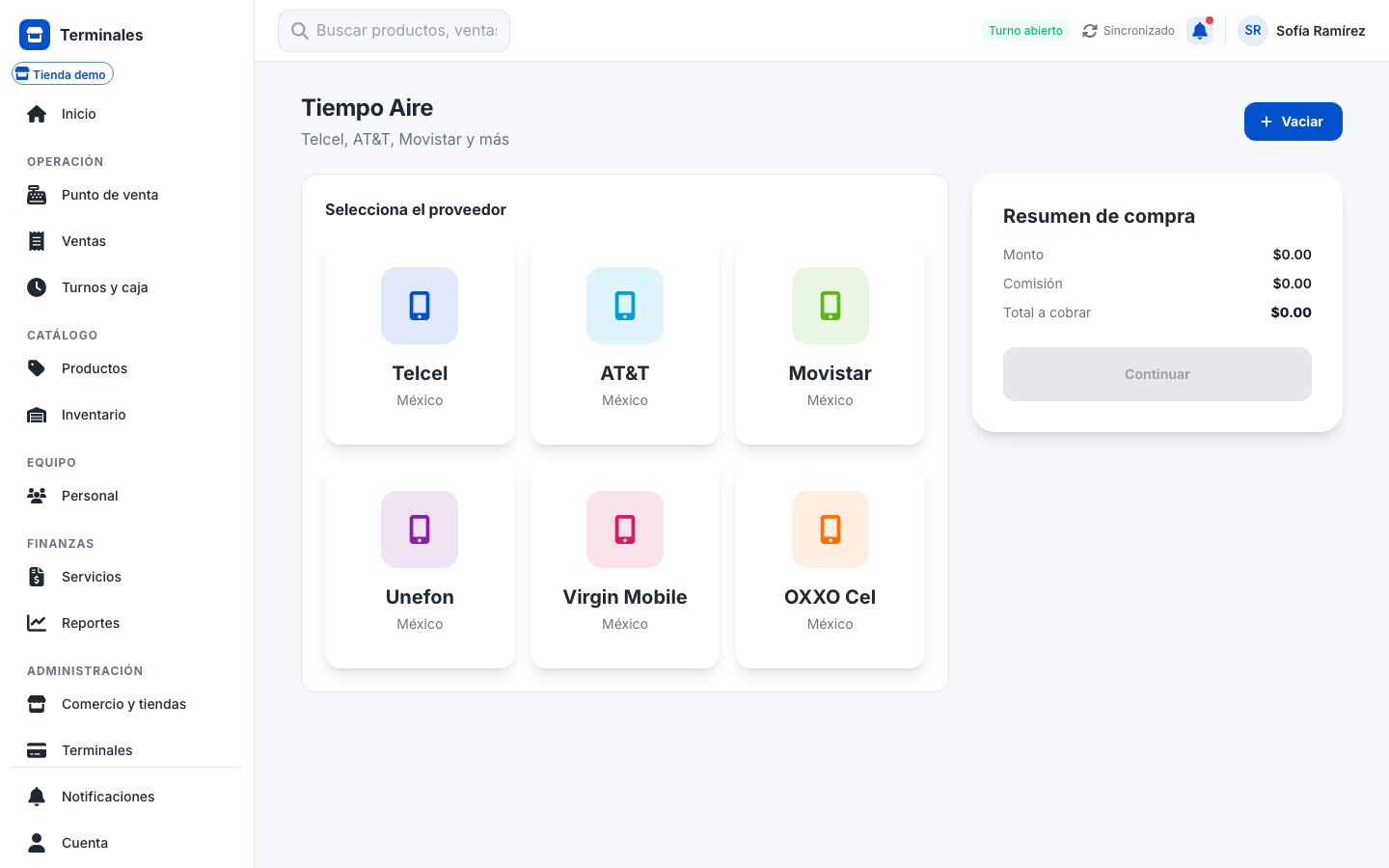
Task: Click the Sincronizado sync arrows icon
Action: click(x=1090, y=31)
